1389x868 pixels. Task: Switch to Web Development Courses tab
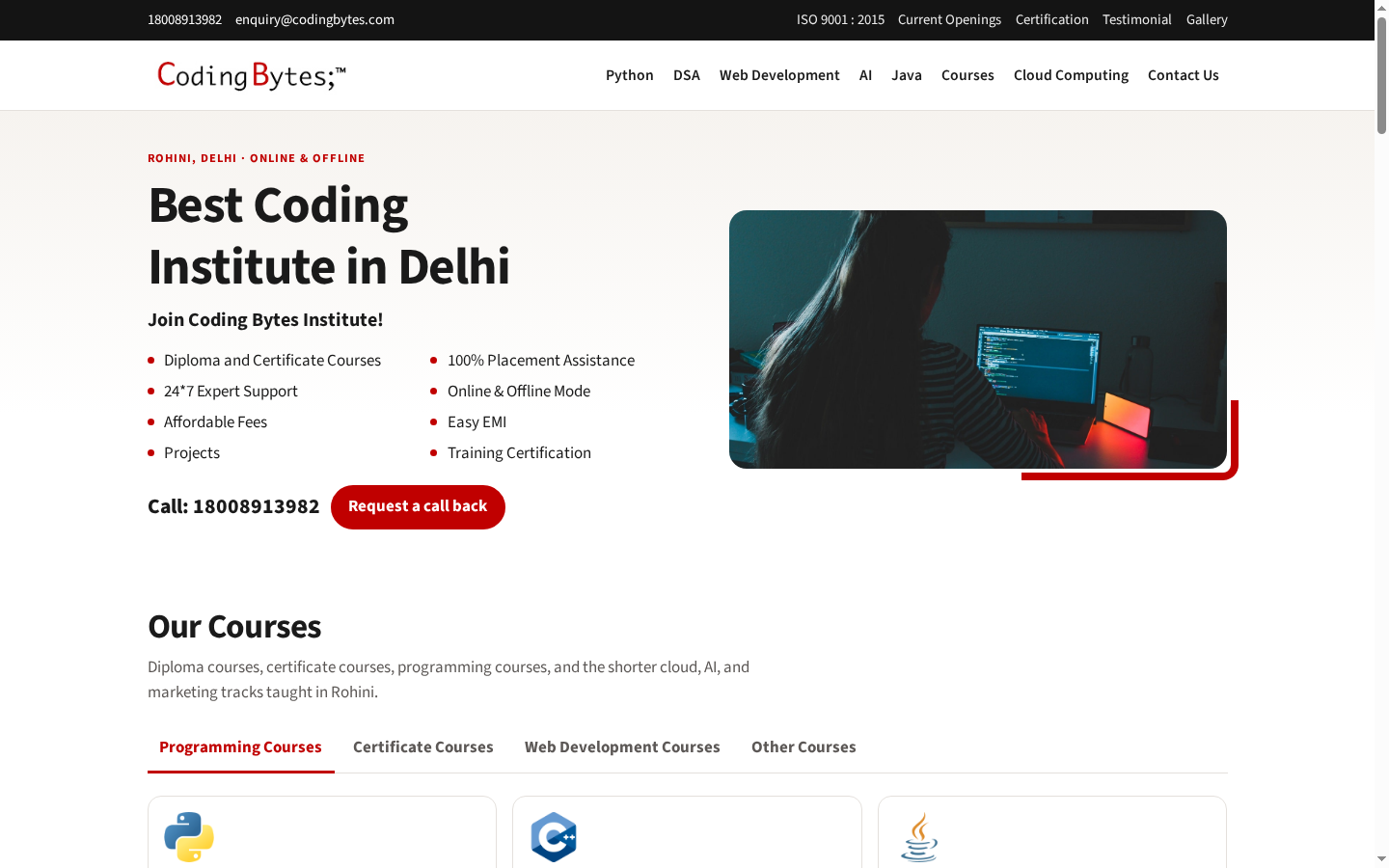(x=622, y=747)
